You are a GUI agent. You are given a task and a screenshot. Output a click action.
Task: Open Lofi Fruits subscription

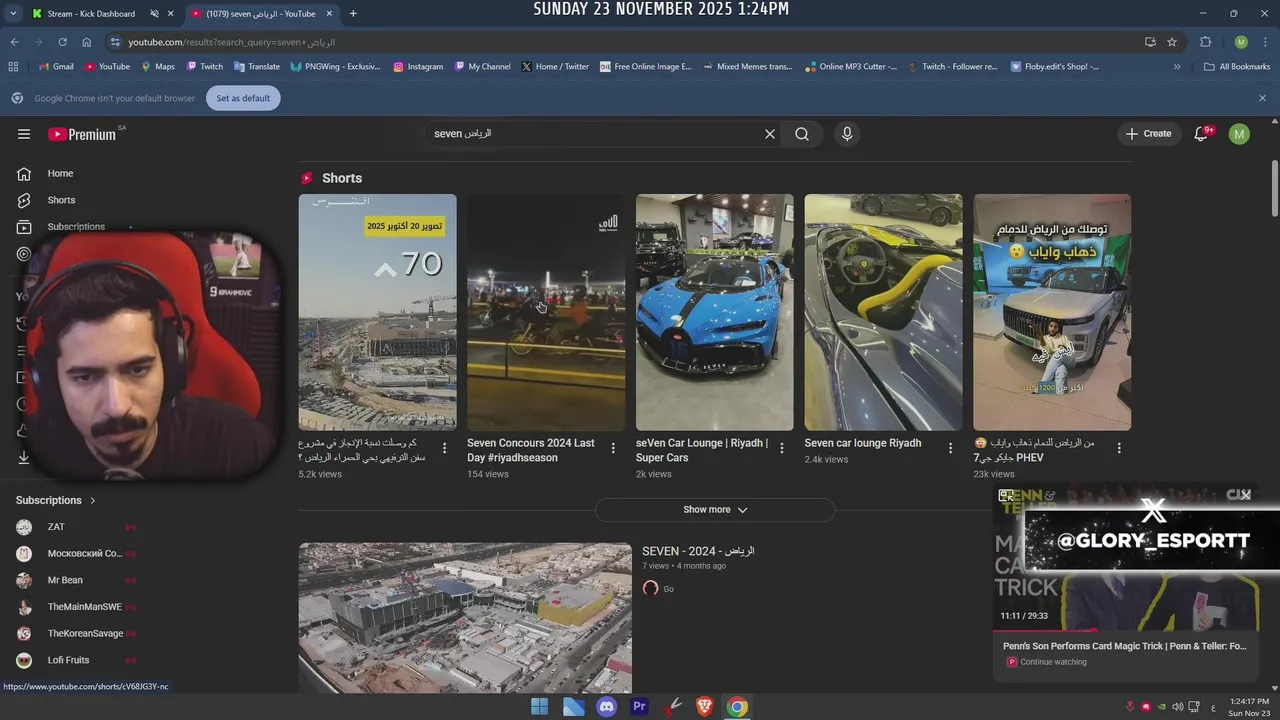[70, 660]
